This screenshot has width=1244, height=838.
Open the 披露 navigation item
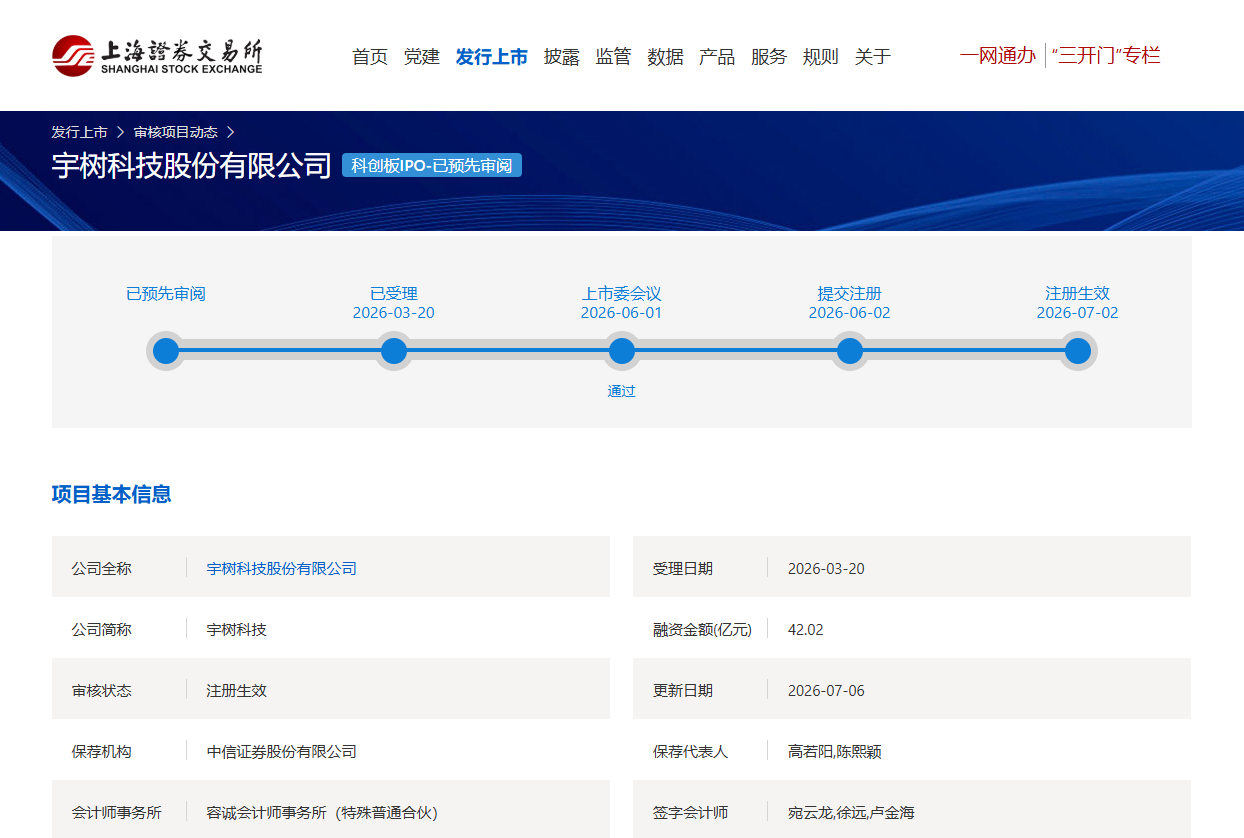click(x=562, y=57)
